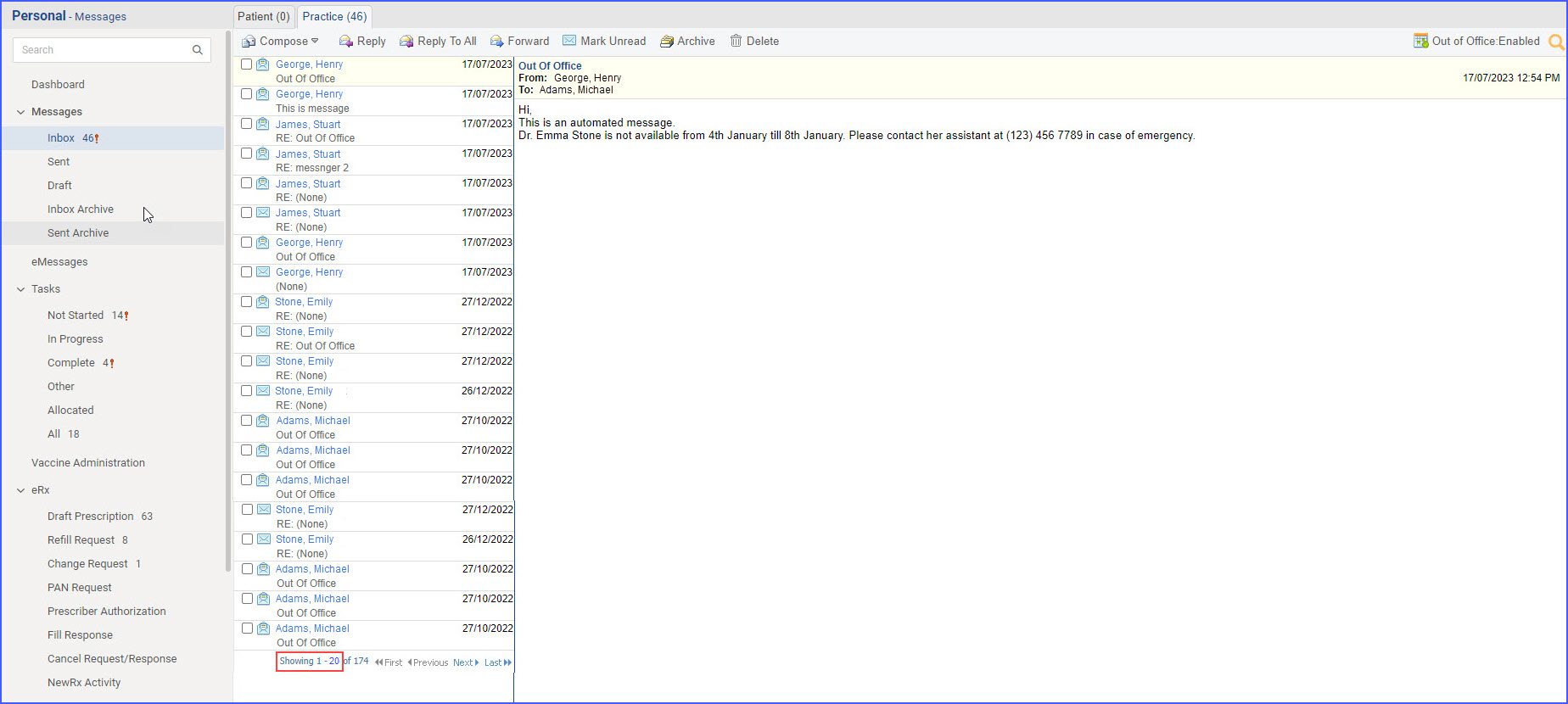Tick checkbox for Stone, Emily 'RE: Out Of Office'
This screenshot has width=1568, height=704.
[246, 332]
